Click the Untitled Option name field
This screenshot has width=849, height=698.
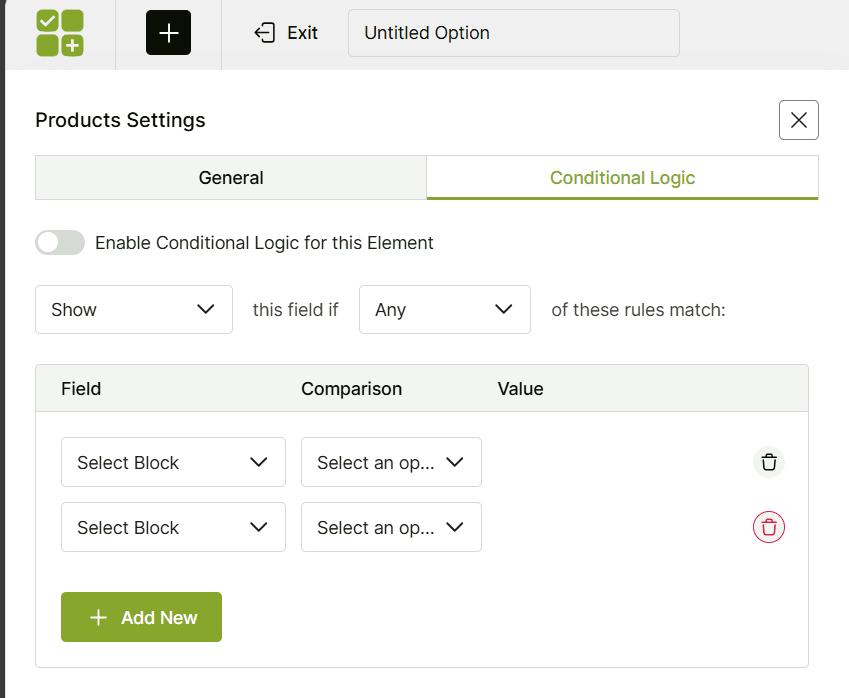(513, 33)
